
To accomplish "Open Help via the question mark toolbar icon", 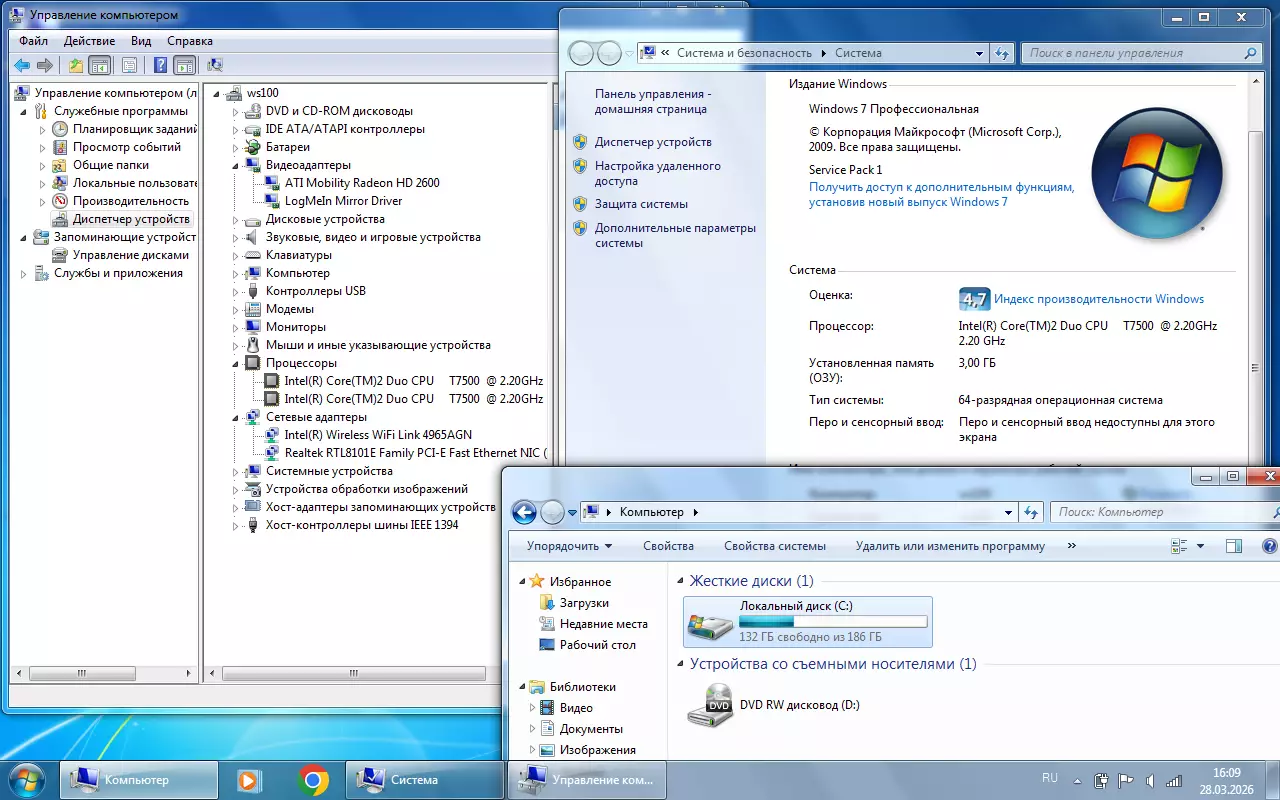I will [161, 65].
